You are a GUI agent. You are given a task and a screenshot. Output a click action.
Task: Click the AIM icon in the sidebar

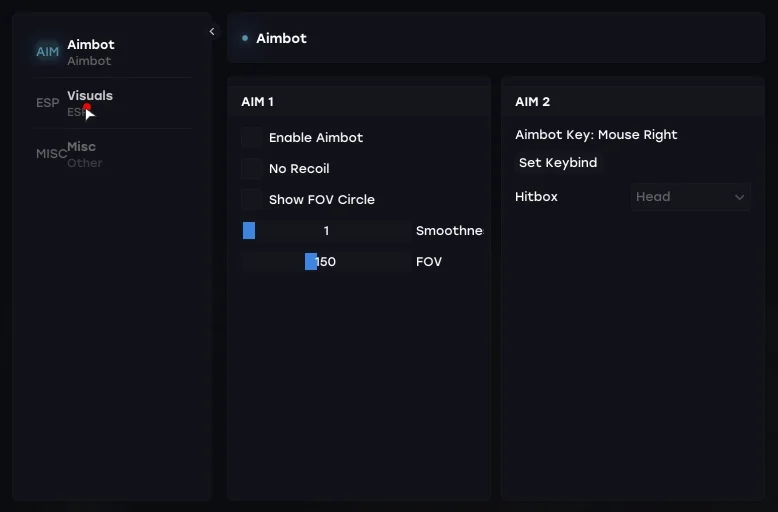[x=47, y=52]
